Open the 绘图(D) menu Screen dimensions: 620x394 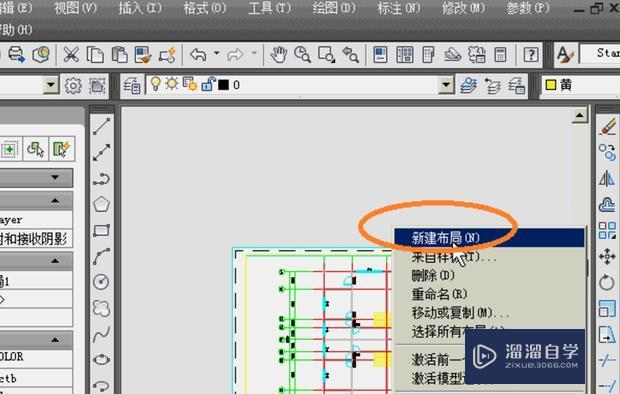point(334,8)
